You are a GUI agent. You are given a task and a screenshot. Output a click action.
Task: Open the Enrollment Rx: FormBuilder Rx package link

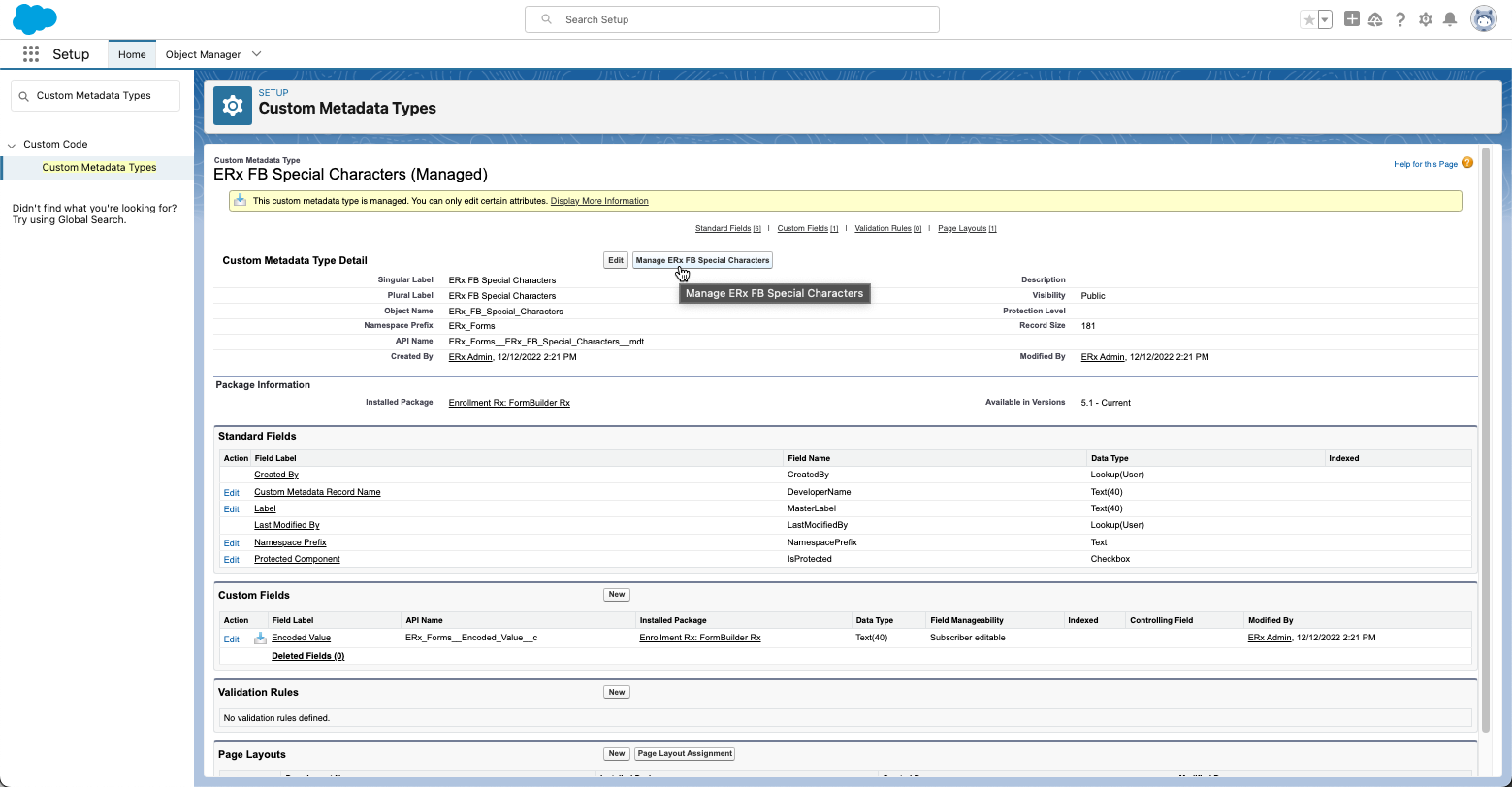(509, 402)
